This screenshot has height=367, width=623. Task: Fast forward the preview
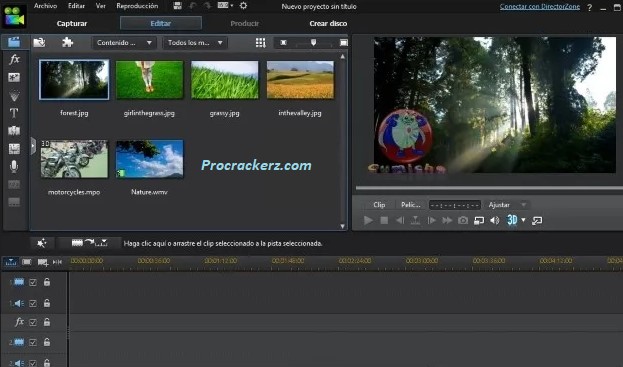447,220
